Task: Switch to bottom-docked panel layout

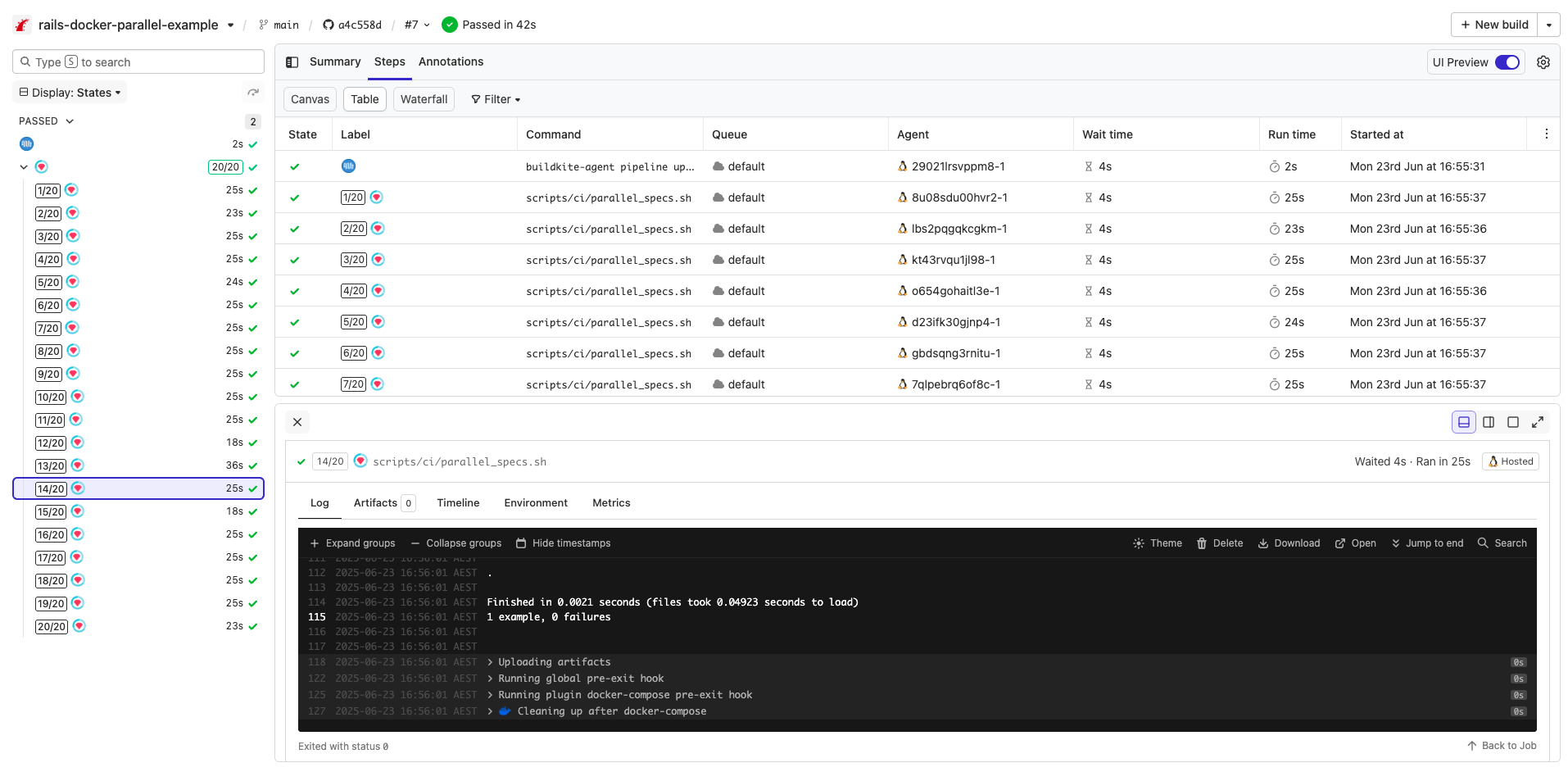Action: click(1464, 422)
